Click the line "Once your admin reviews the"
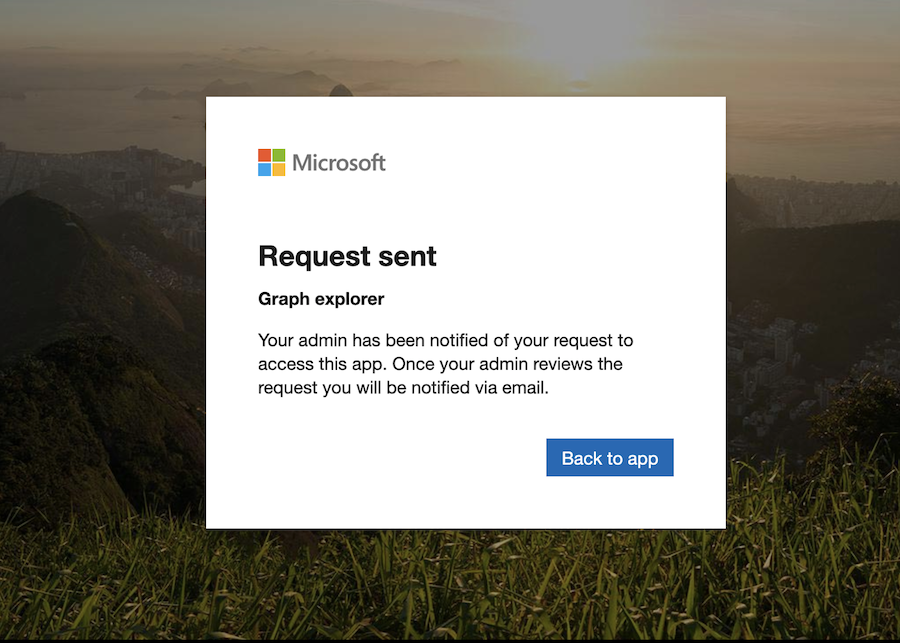The height and width of the screenshot is (643, 900). click(507, 364)
